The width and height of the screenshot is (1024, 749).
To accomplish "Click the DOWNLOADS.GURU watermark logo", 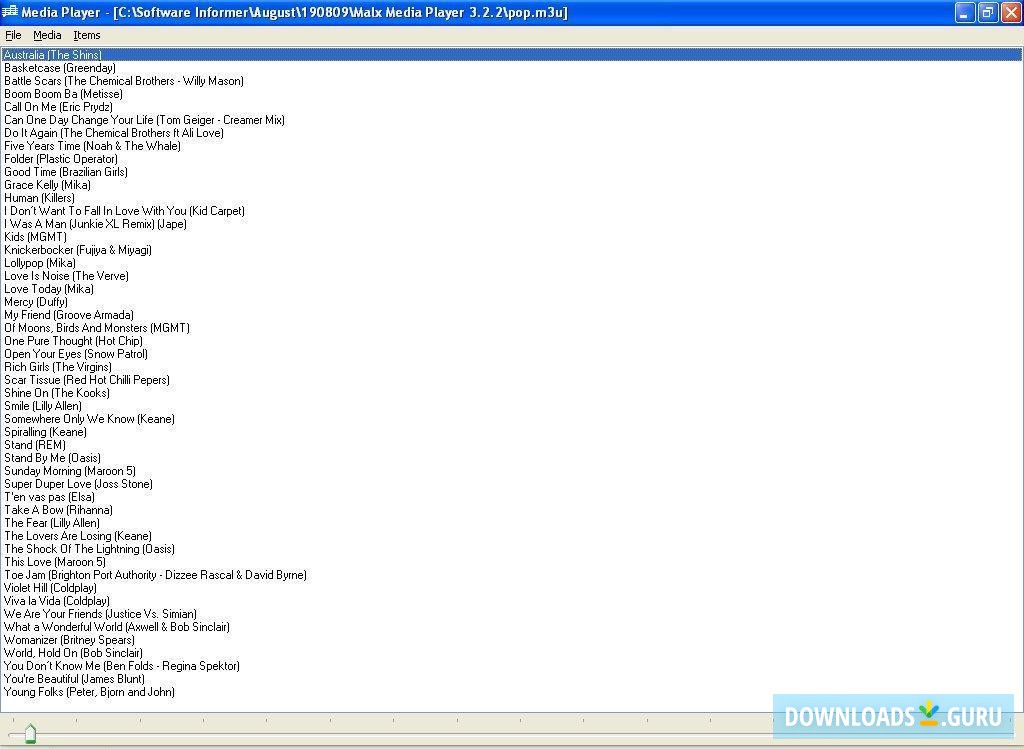I will pyautogui.click(x=893, y=716).
